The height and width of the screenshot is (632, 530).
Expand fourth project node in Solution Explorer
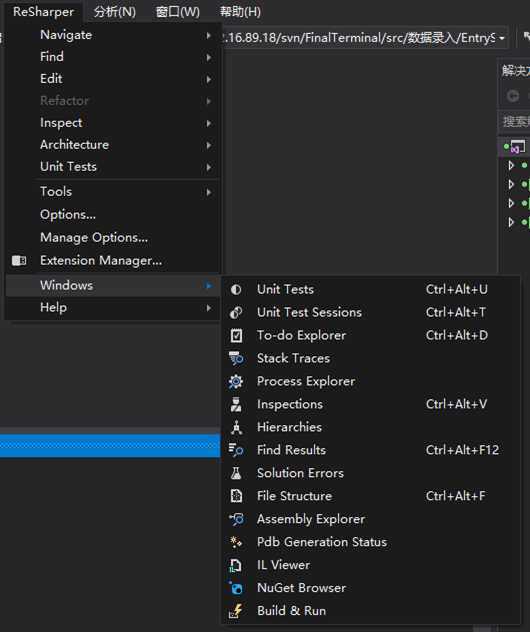pos(511,222)
